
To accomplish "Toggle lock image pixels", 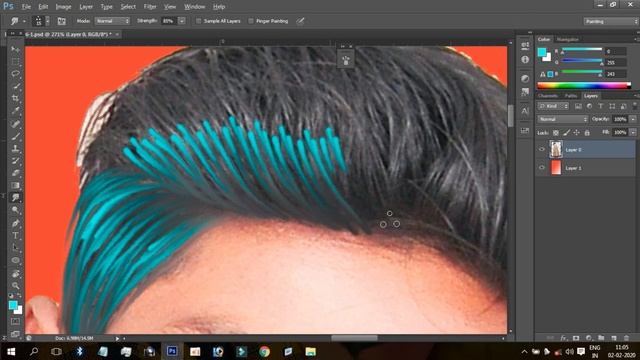I will coord(567,133).
